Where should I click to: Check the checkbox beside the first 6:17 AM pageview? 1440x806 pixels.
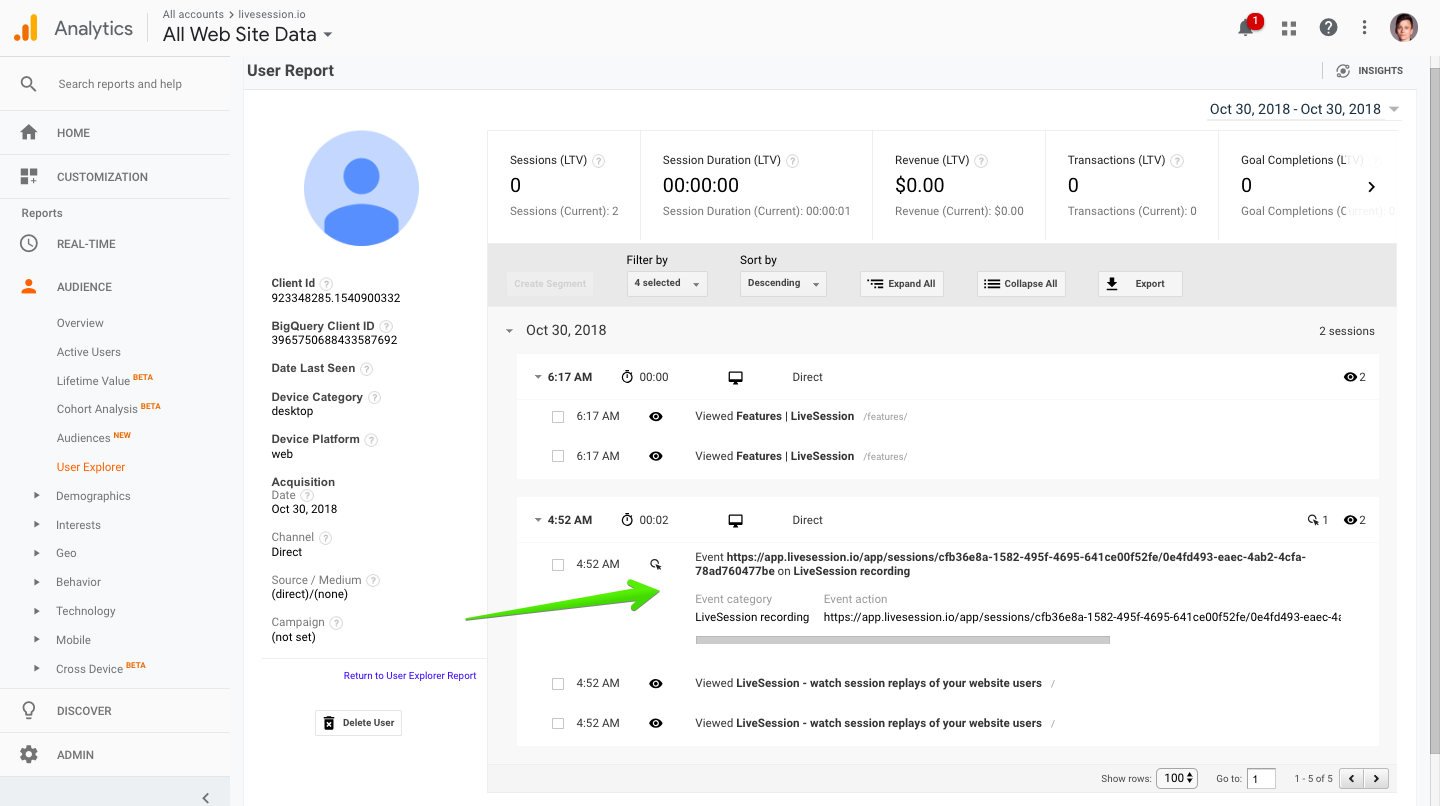(x=557, y=416)
